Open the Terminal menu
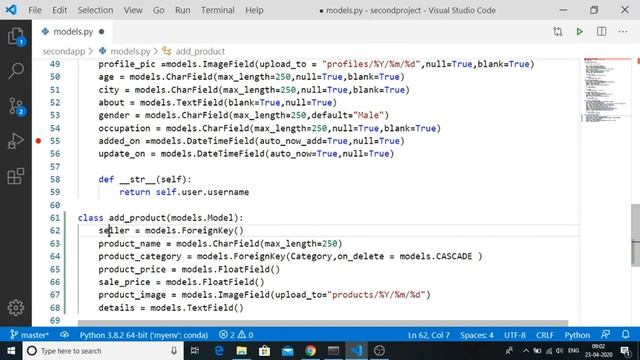 pos(218,10)
